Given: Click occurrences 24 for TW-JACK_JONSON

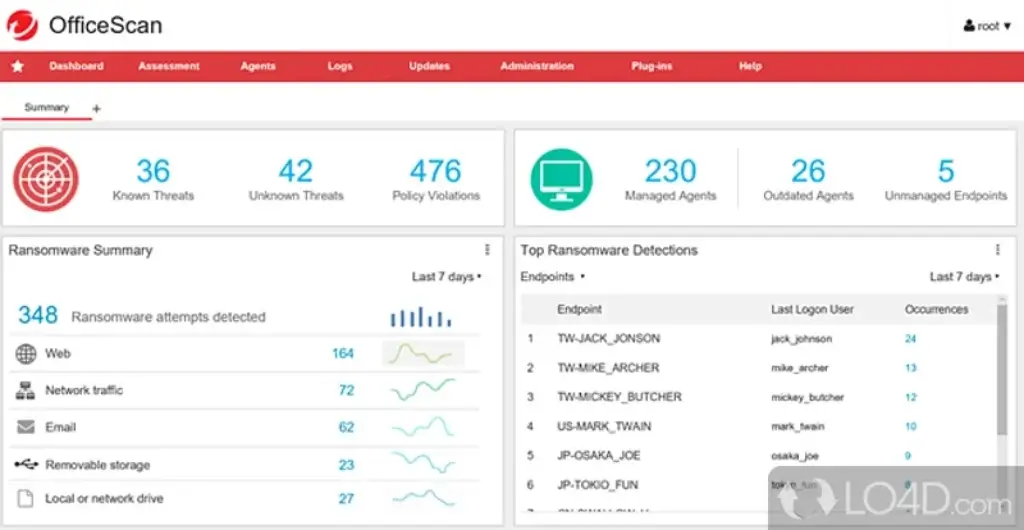Looking at the screenshot, I should pyautogui.click(x=910, y=339).
